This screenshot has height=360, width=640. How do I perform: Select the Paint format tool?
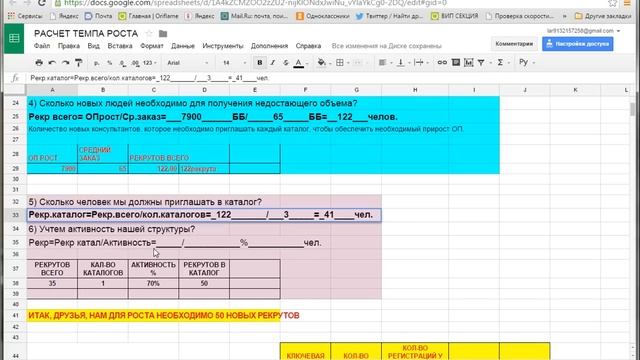click(x=79, y=62)
